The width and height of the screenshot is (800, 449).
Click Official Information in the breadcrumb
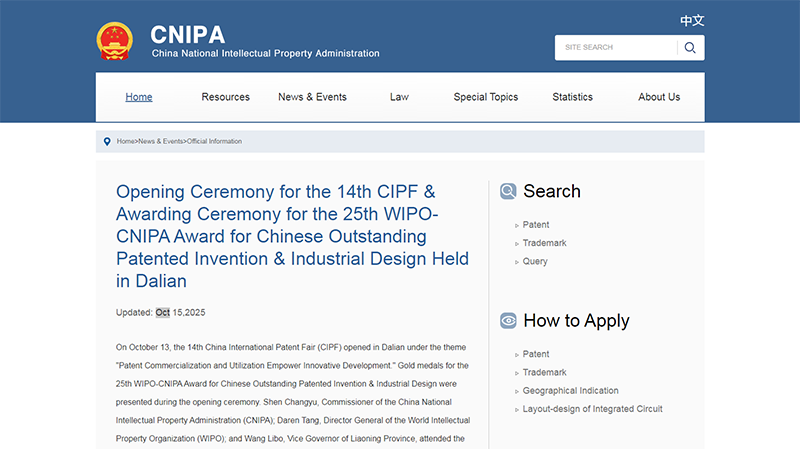(x=214, y=142)
